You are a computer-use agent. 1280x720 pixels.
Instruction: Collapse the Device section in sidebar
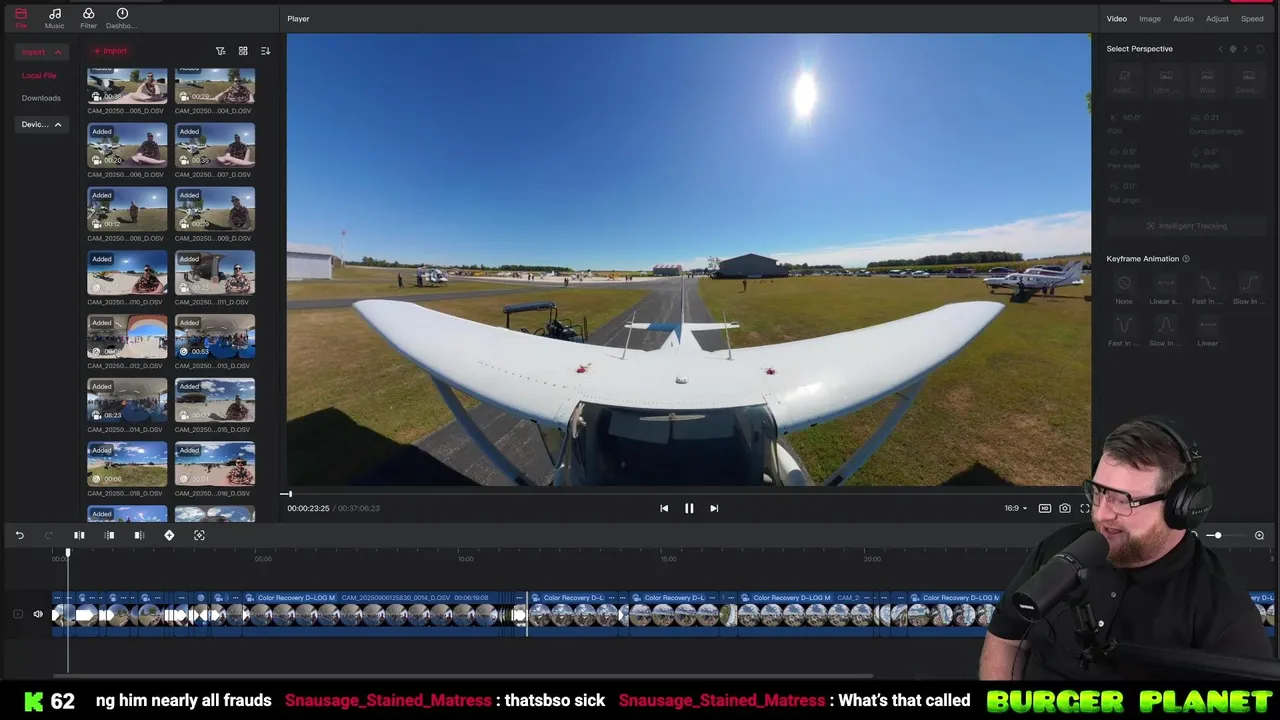point(57,125)
